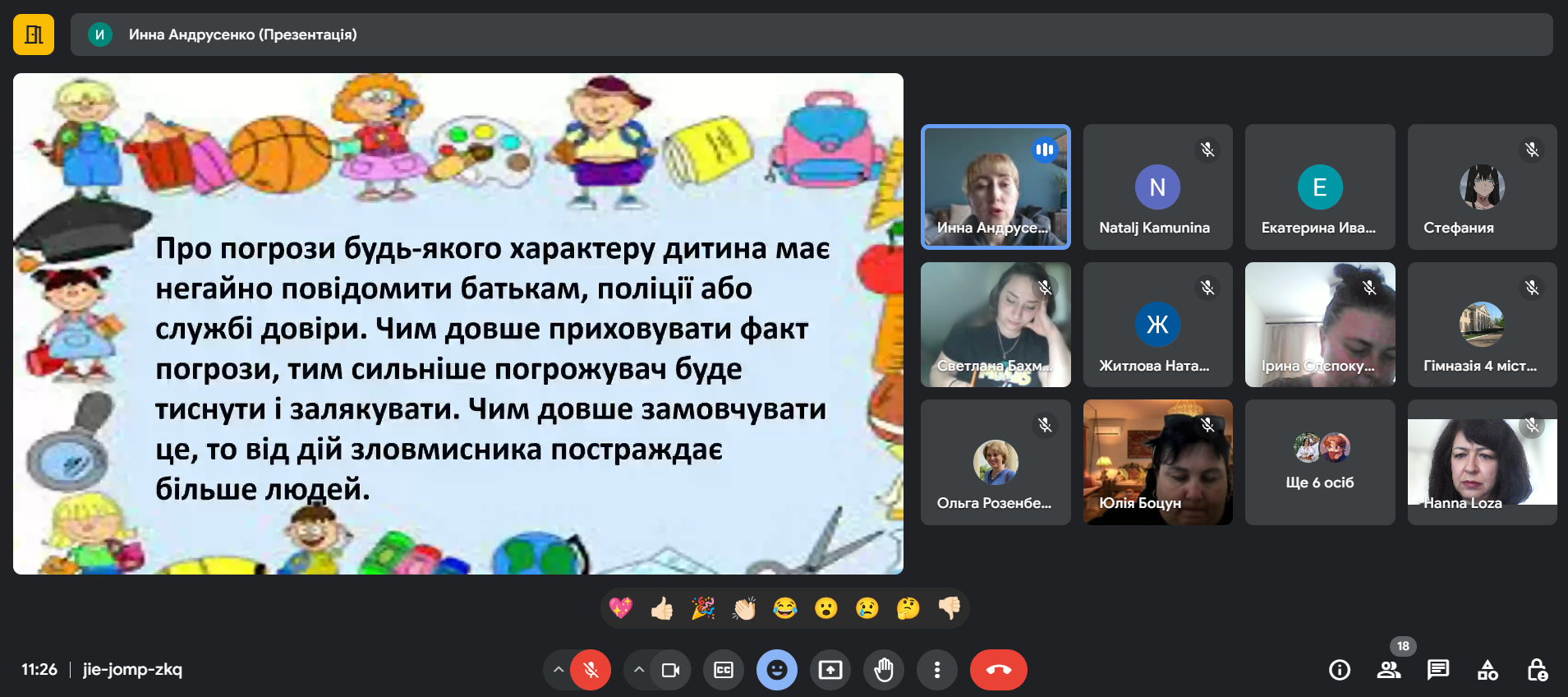Turn on the camera
The height and width of the screenshot is (697, 1568).
pyautogui.click(x=670, y=670)
